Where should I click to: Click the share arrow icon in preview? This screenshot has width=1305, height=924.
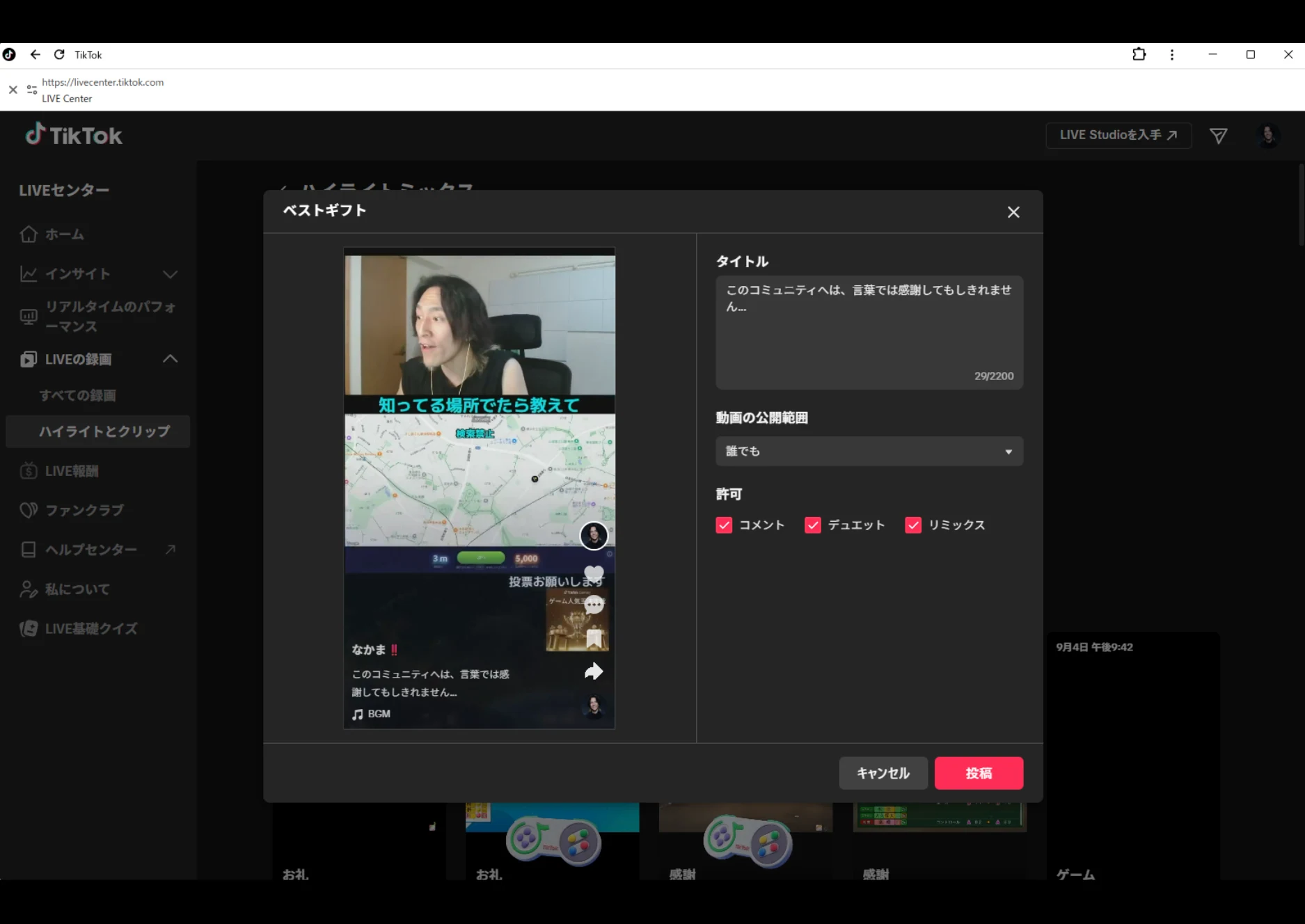coord(594,671)
